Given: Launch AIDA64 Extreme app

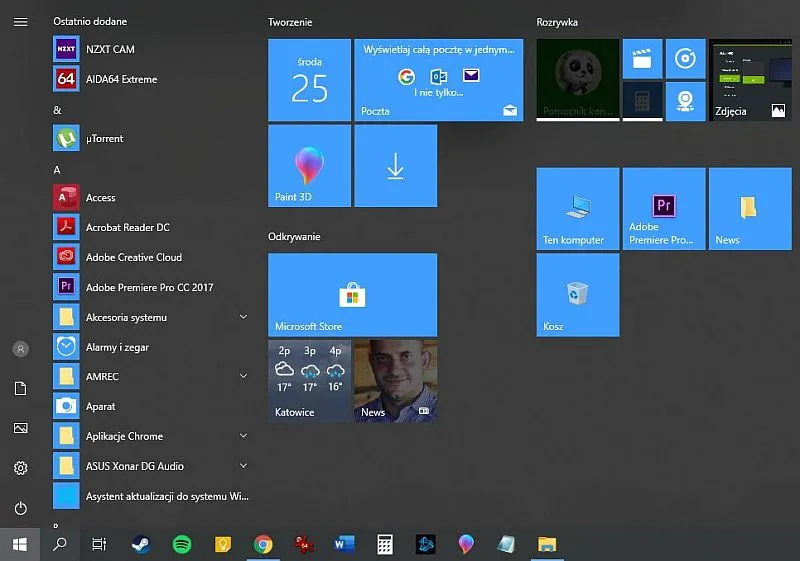Looking at the screenshot, I should click(152, 79).
